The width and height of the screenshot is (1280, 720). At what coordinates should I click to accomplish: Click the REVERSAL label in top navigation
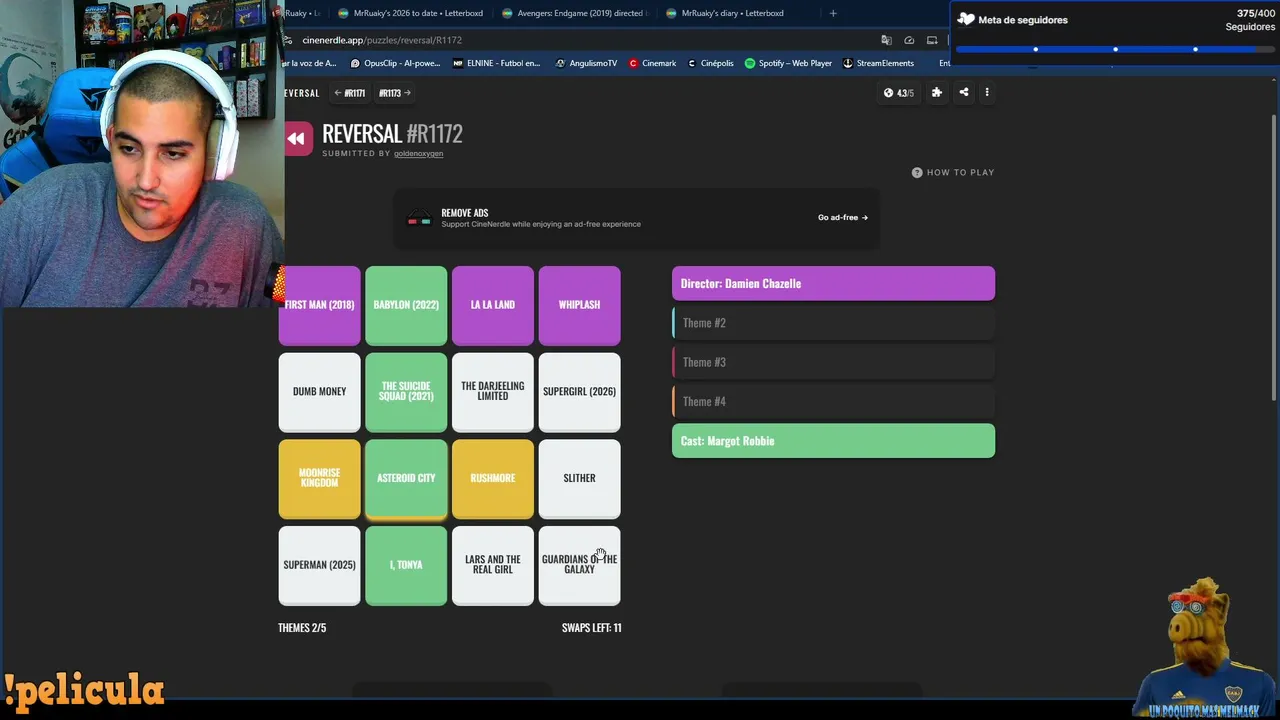[x=302, y=93]
